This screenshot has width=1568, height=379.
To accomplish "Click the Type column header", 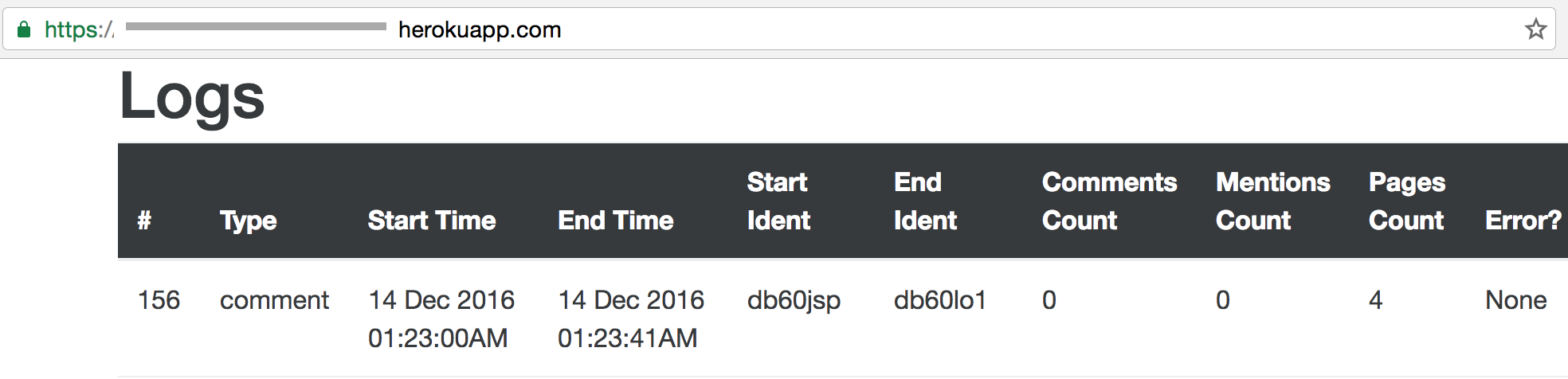I will (248, 221).
